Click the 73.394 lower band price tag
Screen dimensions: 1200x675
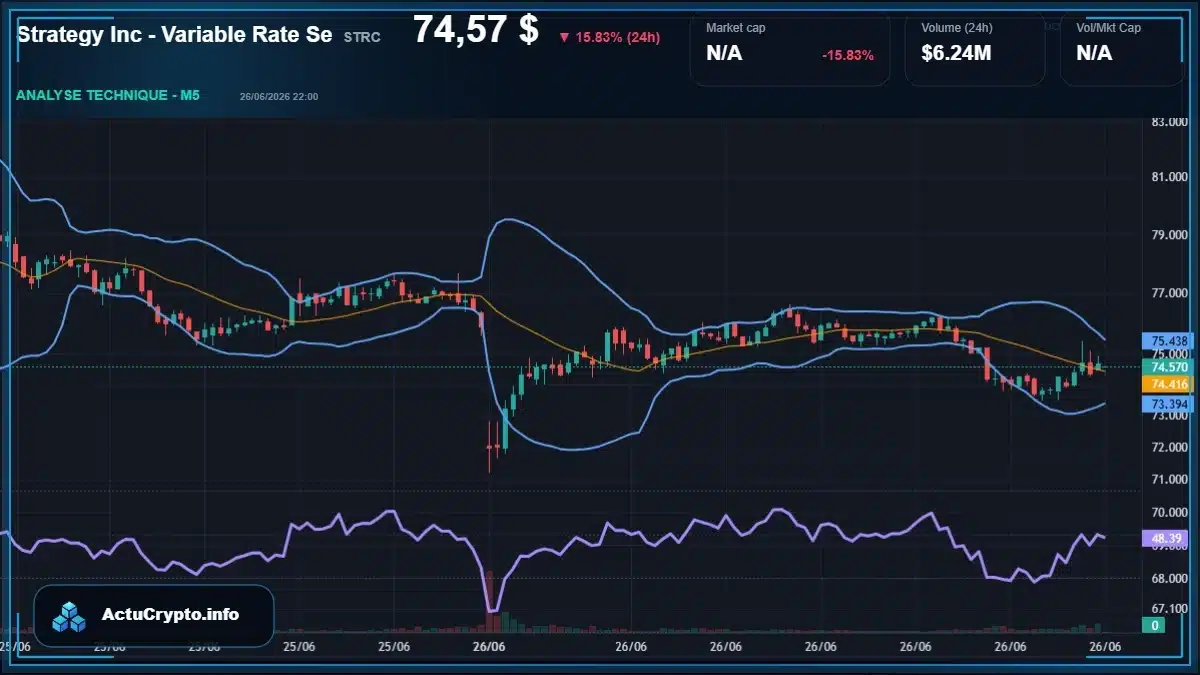point(1169,405)
